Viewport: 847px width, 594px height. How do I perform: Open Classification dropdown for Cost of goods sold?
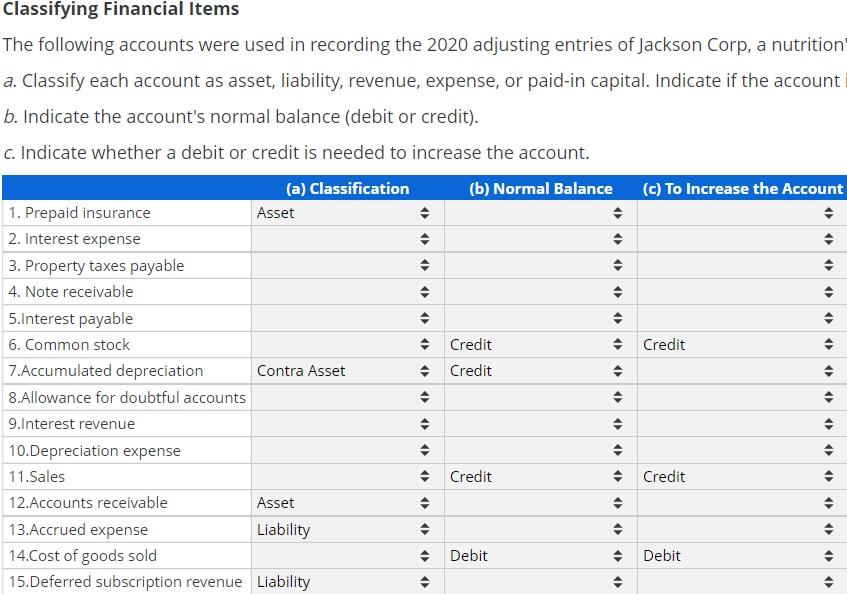coord(347,556)
